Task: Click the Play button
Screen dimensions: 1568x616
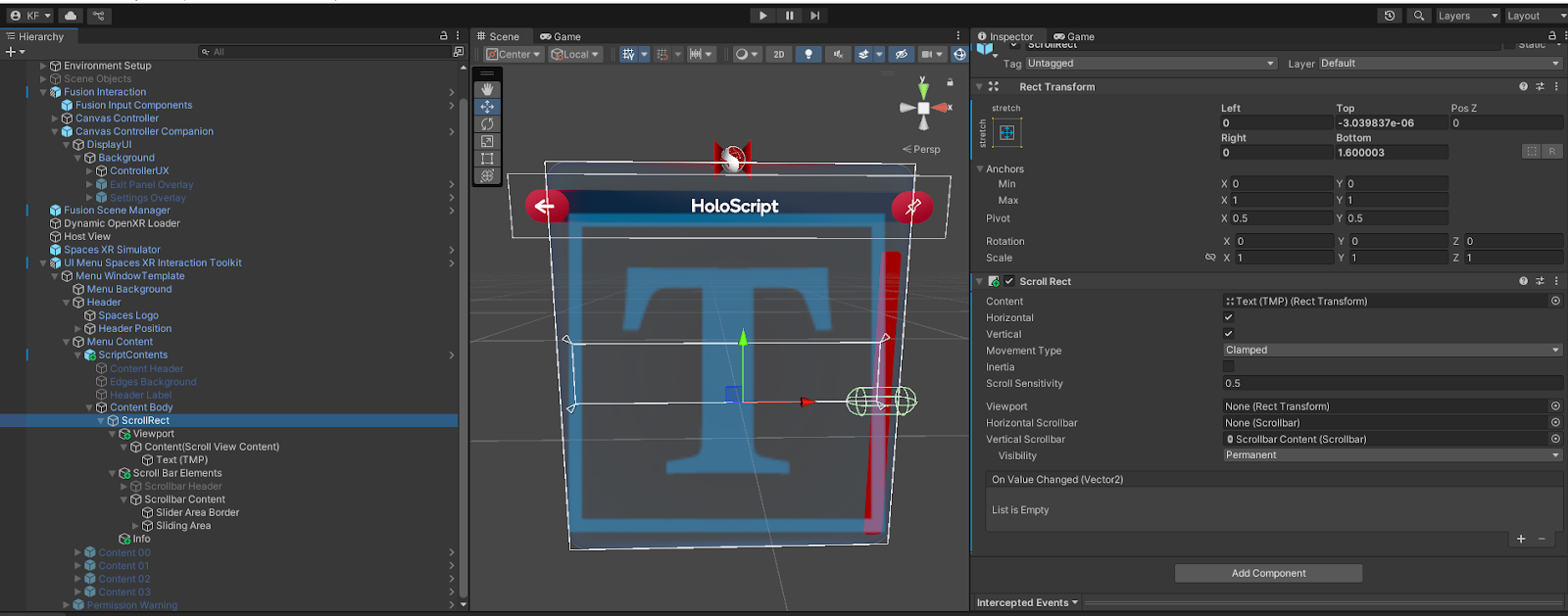Action: (762, 16)
